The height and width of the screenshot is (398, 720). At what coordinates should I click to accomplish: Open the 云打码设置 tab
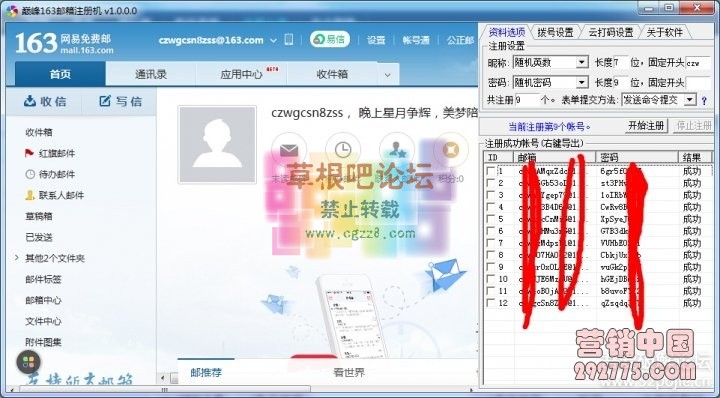point(611,32)
